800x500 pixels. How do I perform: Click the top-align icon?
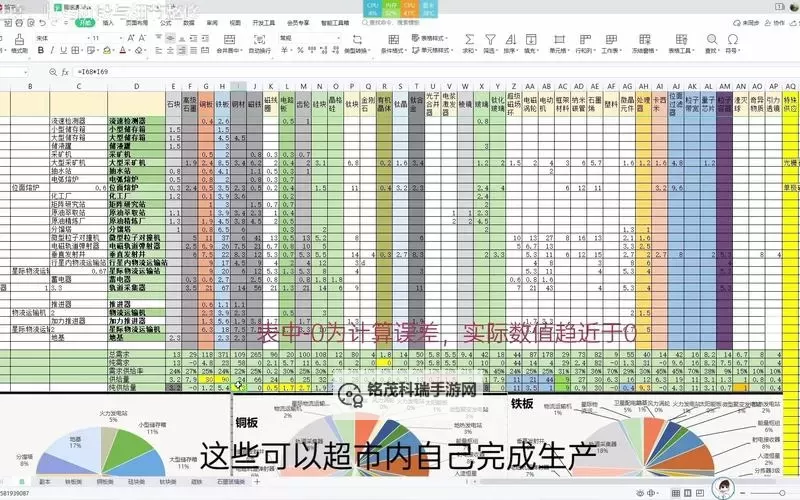159,38
